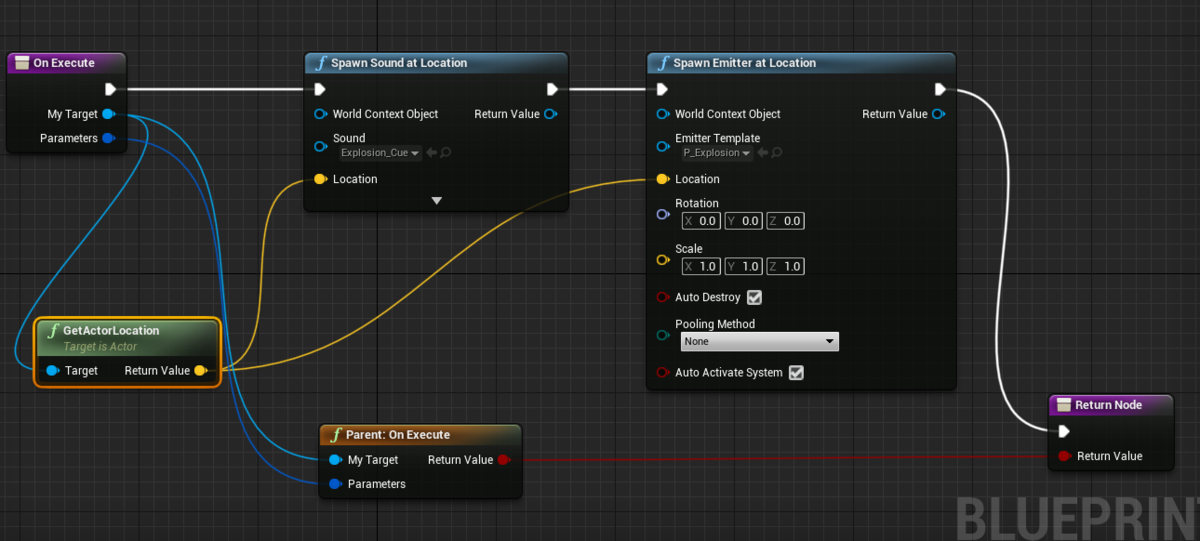The height and width of the screenshot is (541, 1200).
Task: Click the Rotation X value field
Action: [x=700, y=221]
